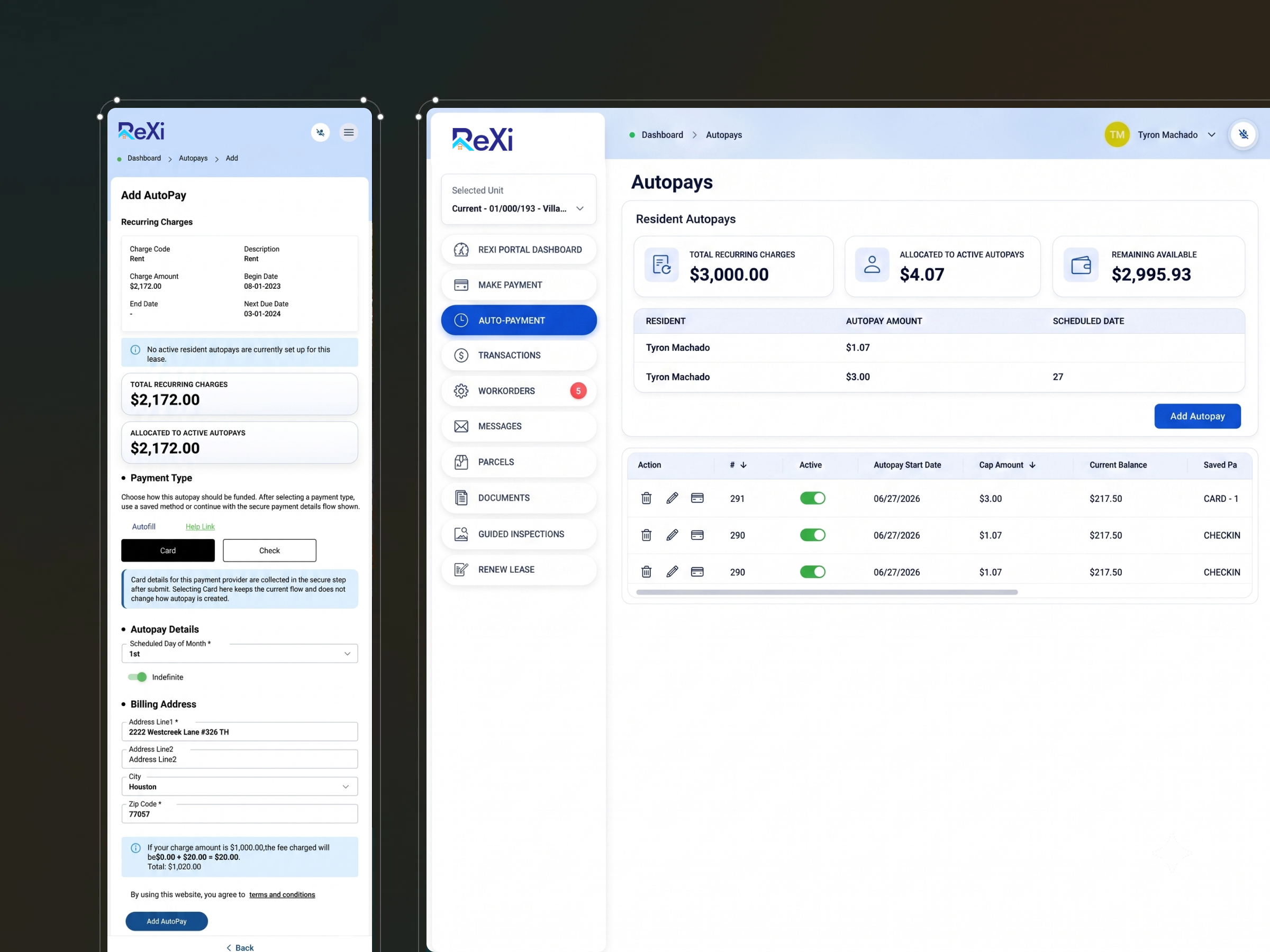
Task: Open Renew Lease page
Action: click(x=519, y=569)
